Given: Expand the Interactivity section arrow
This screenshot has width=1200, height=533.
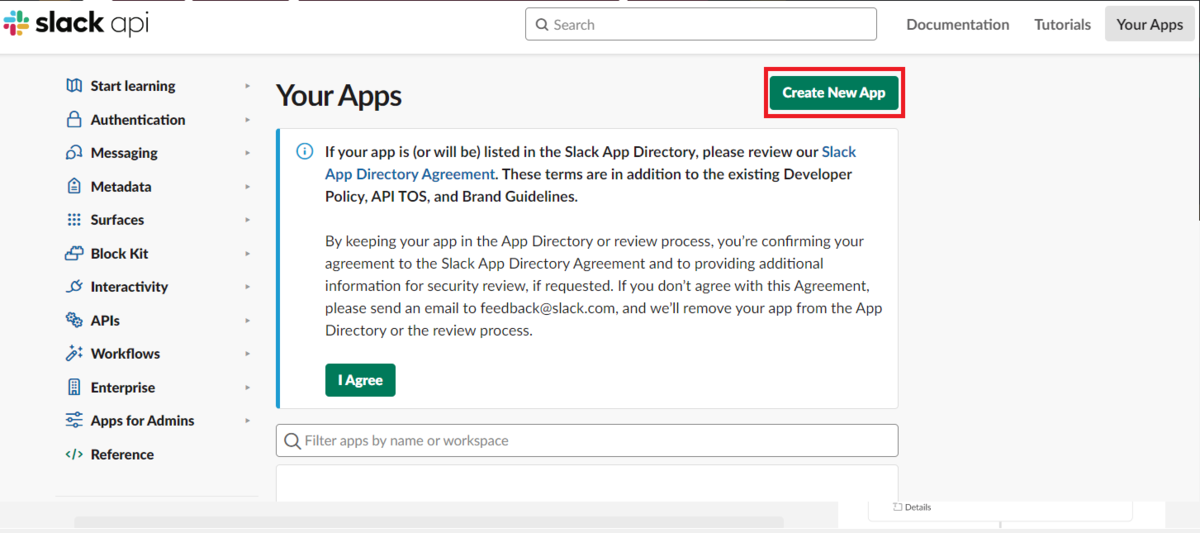Looking at the screenshot, I should tap(248, 287).
